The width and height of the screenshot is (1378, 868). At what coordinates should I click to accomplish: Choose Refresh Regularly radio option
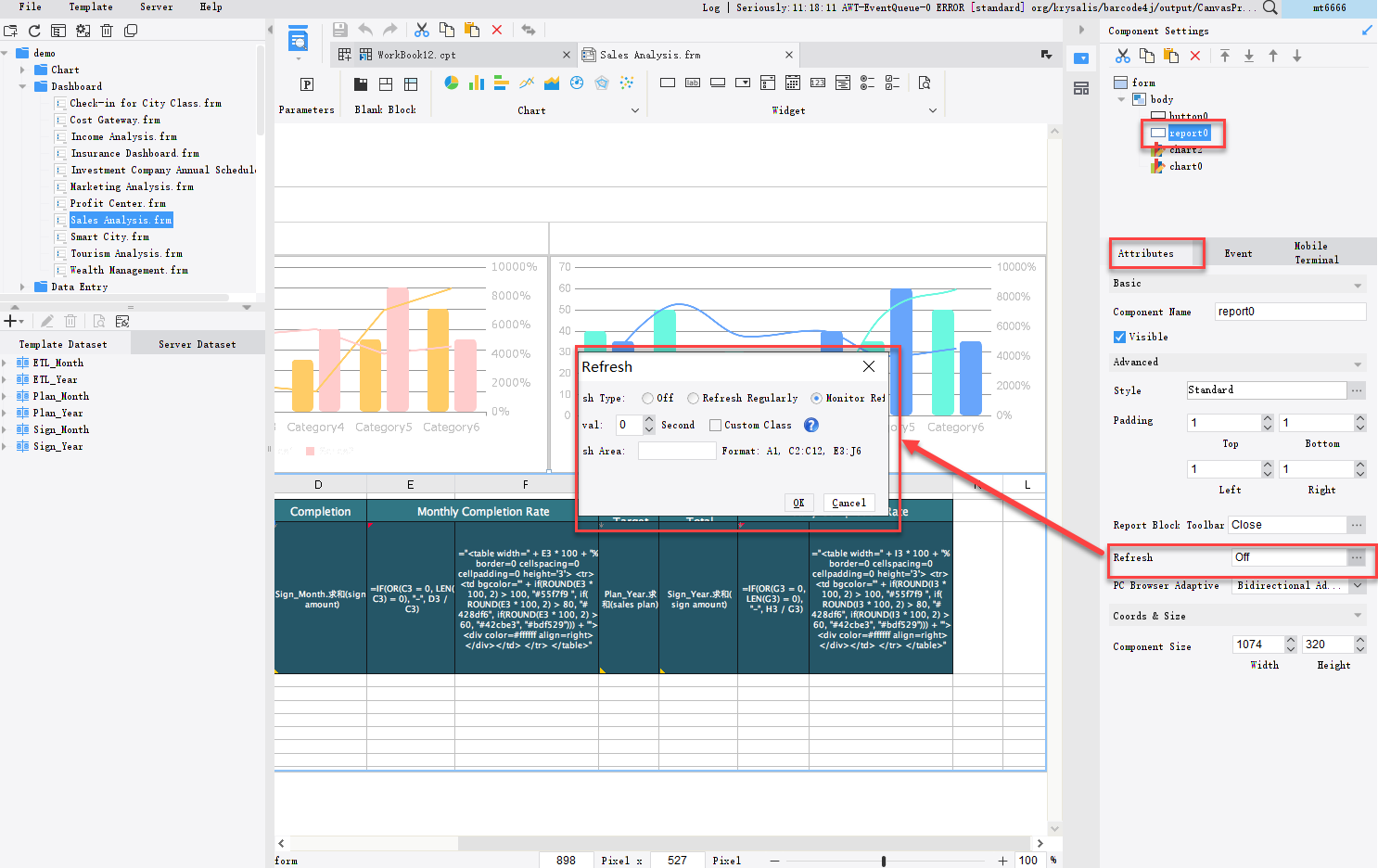pyautogui.click(x=693, y=399)
